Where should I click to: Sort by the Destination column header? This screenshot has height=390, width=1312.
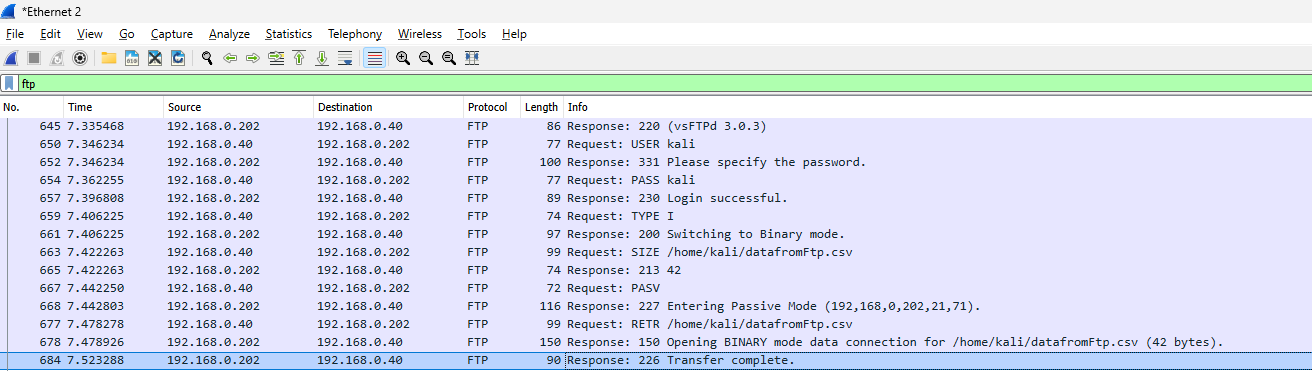coord(388,107)
